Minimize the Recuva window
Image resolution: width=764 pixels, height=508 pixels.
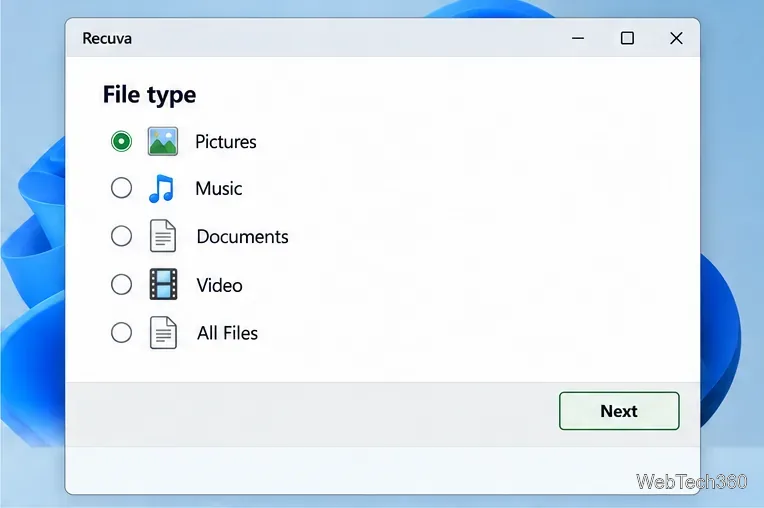[578, 38]
